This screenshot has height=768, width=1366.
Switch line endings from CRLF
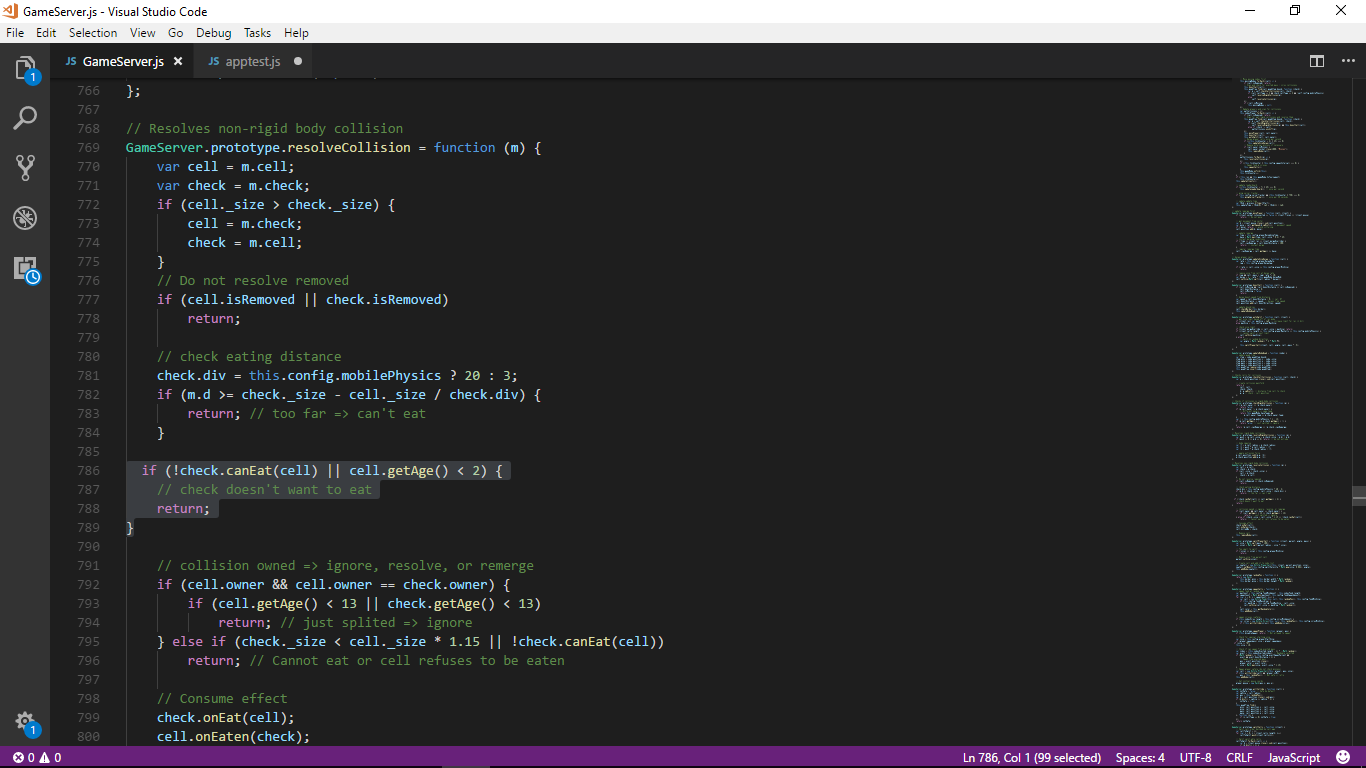(1240, 757)
